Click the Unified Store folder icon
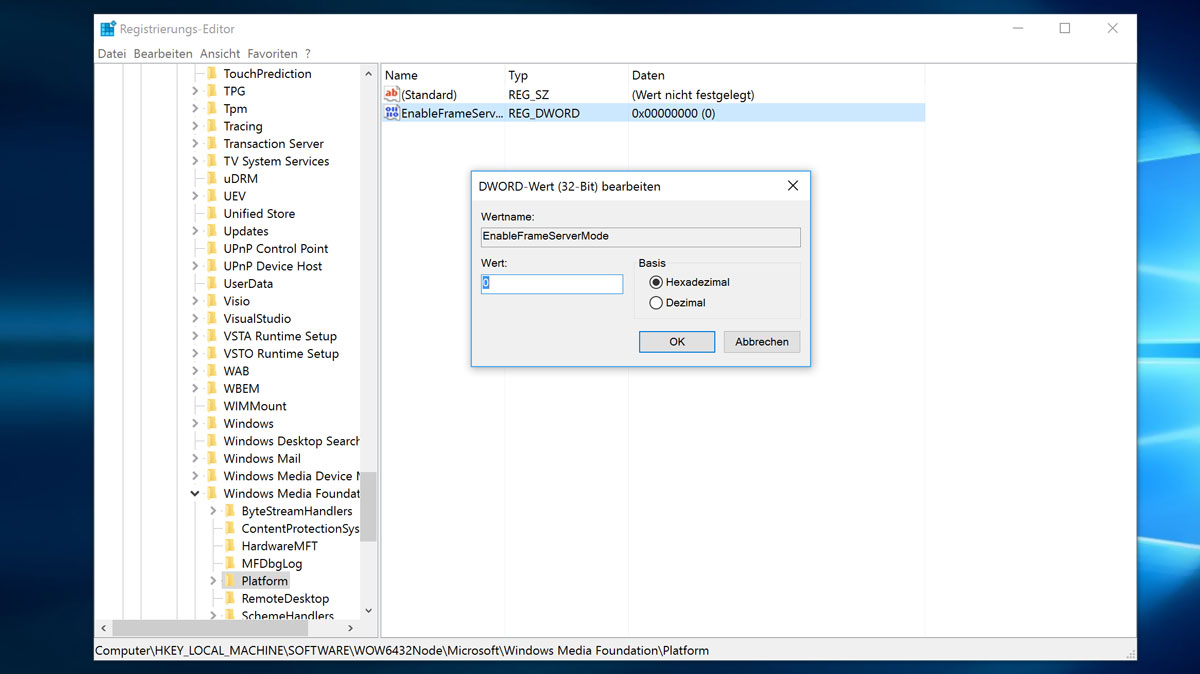The width and height of the screenshot is (1200, 674). [x=212, y=214]
